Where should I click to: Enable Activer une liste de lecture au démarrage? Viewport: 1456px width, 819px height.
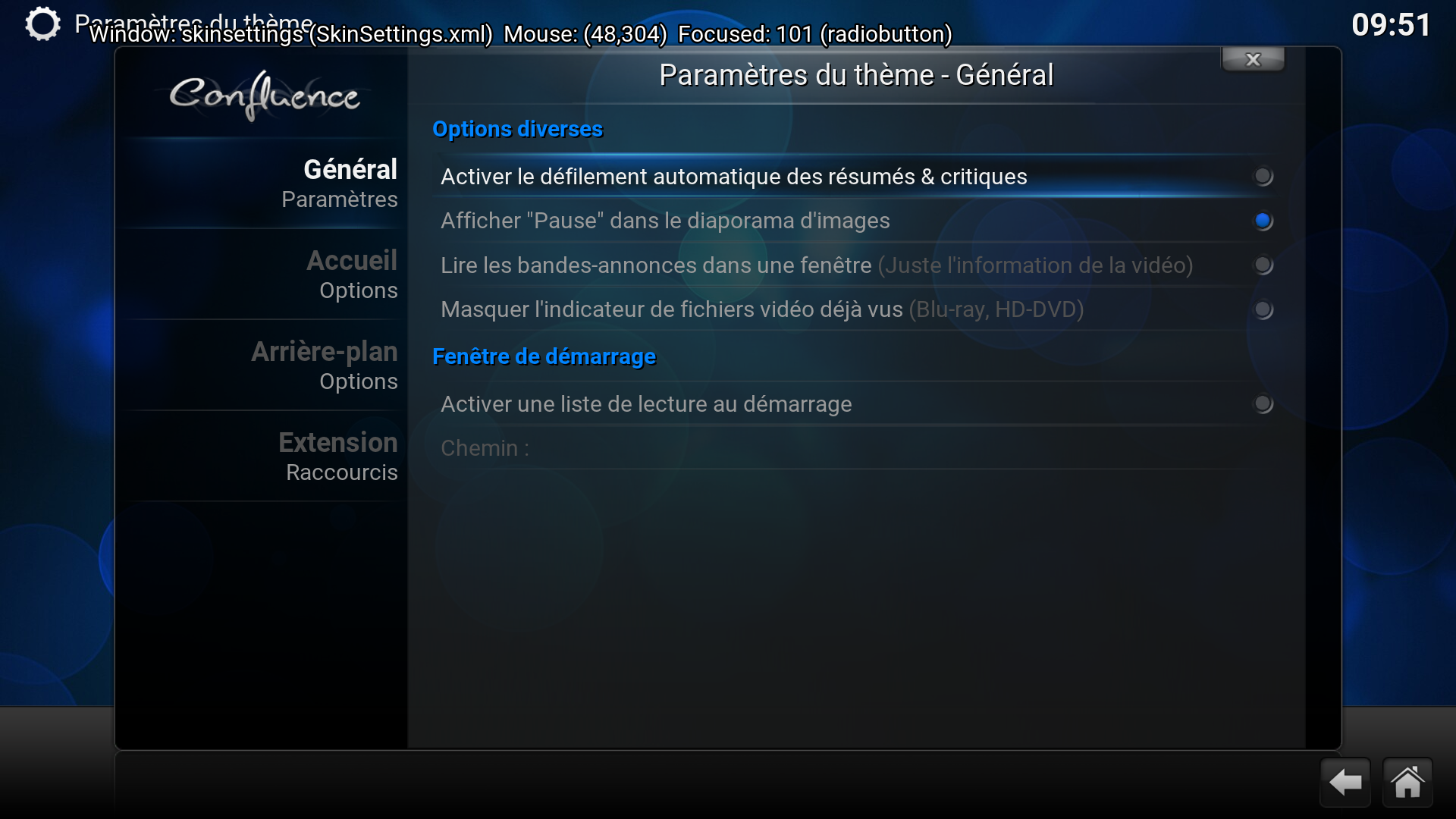pos(1263,404)
